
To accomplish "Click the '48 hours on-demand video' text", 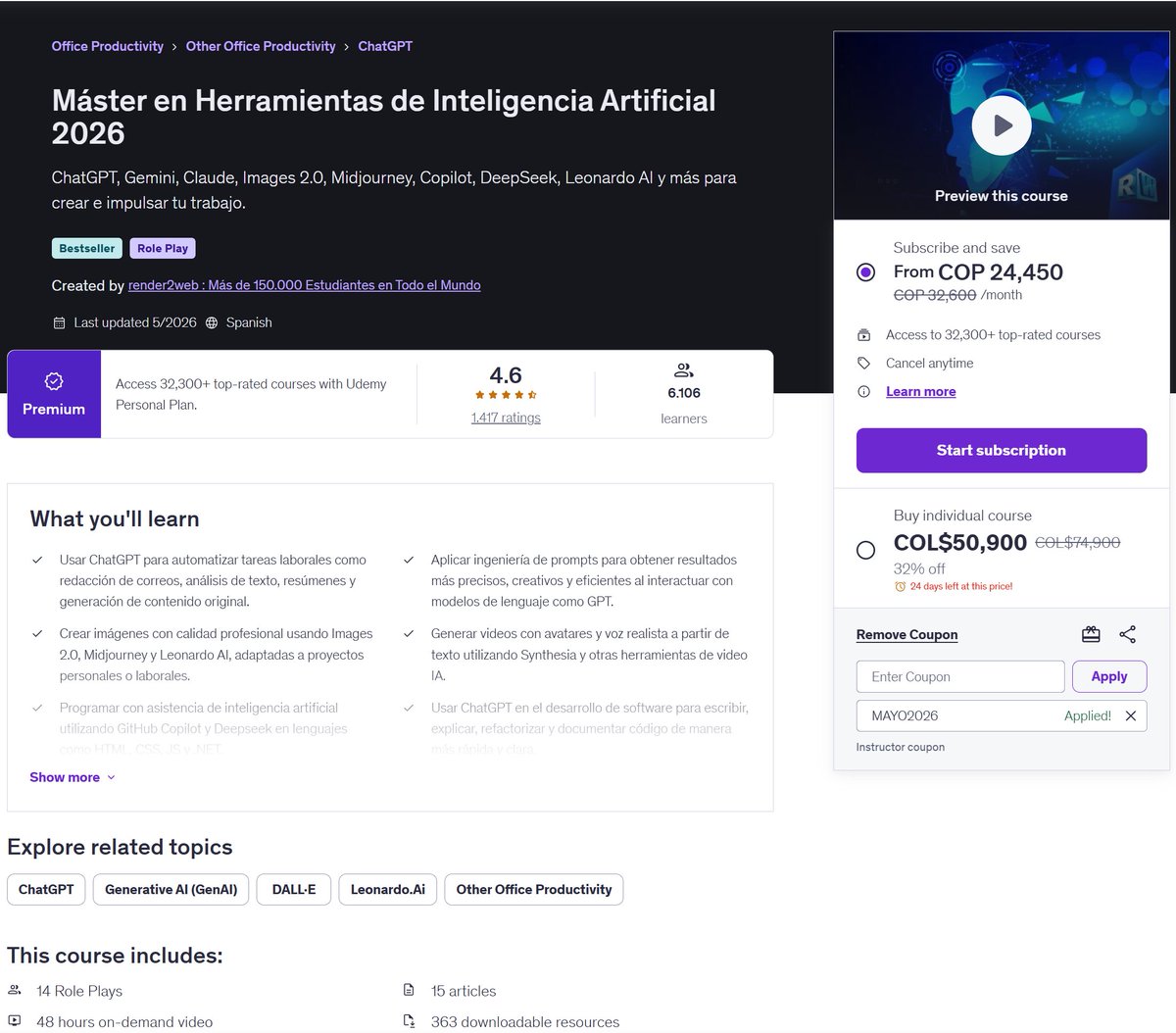I will click(124, 1021).
